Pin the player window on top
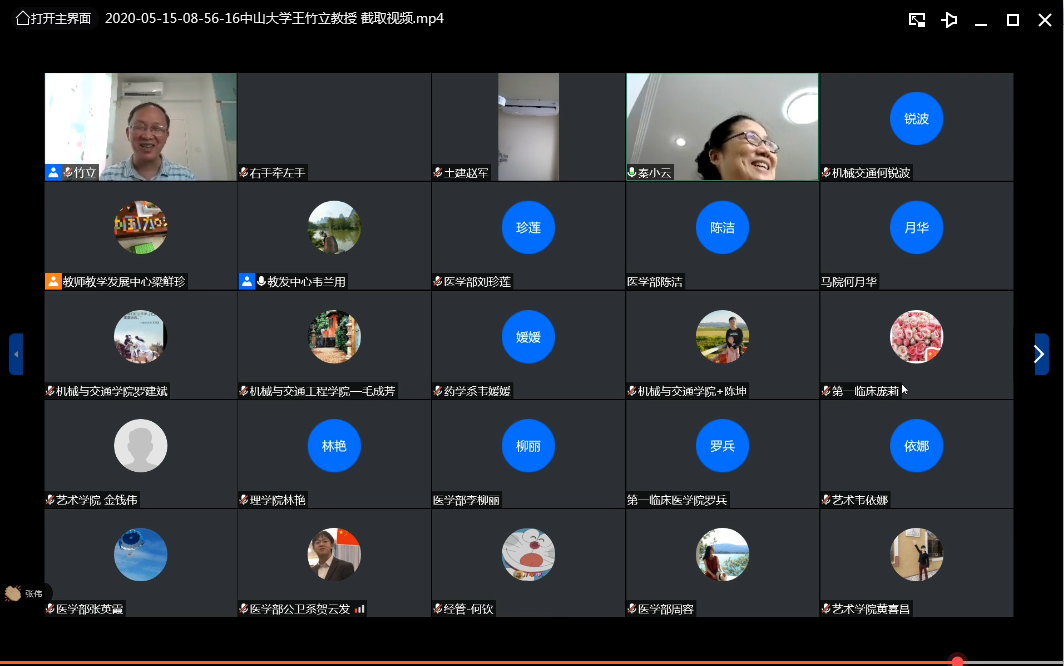 (x=949, y=20)
